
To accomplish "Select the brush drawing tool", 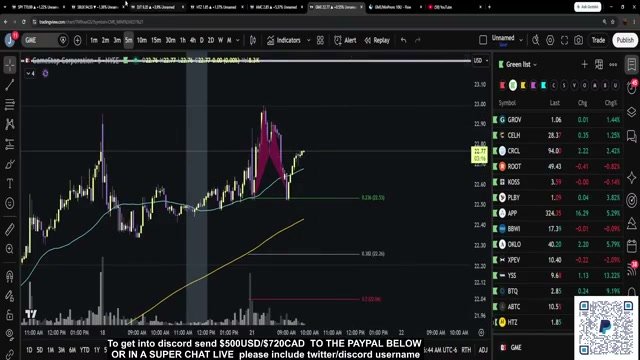I will click(x=10, y=164).
